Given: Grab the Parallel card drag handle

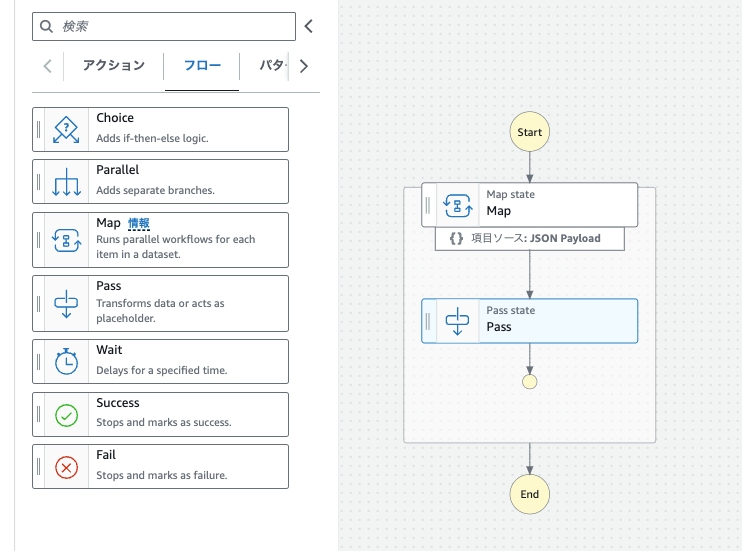Looking at the screenshot, I should point(38,182).
